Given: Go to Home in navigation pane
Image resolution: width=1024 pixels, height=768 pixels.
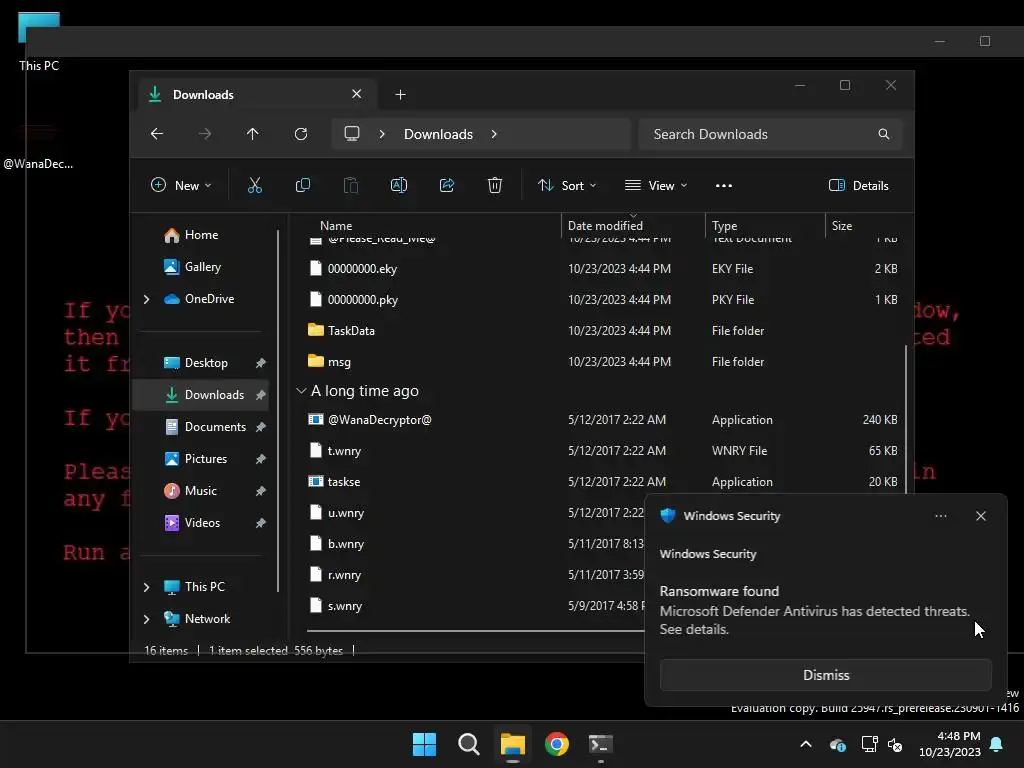Looking at the screenshot, I should pos(200,235).
